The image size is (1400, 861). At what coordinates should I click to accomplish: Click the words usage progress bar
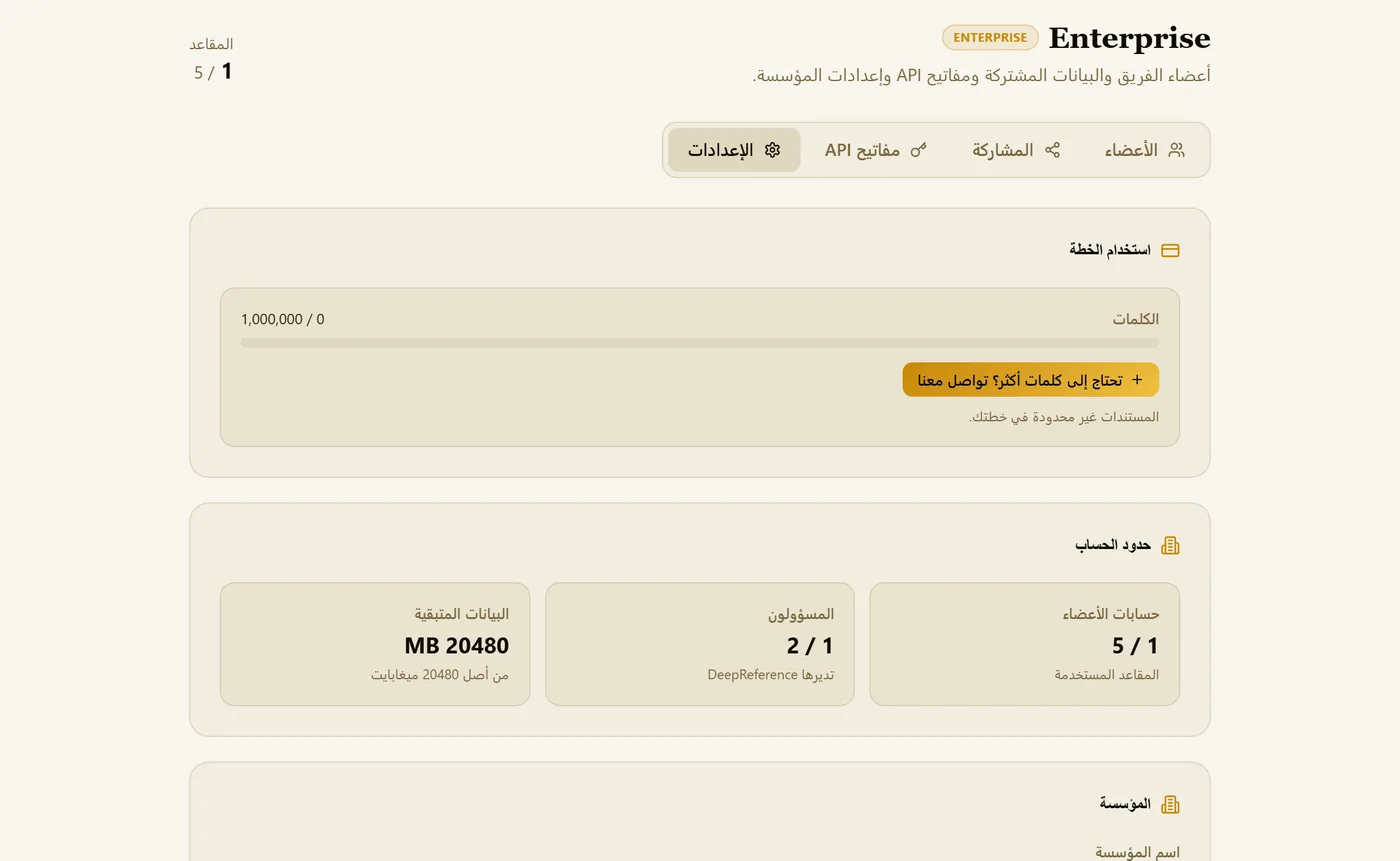[x=700, y=343]
